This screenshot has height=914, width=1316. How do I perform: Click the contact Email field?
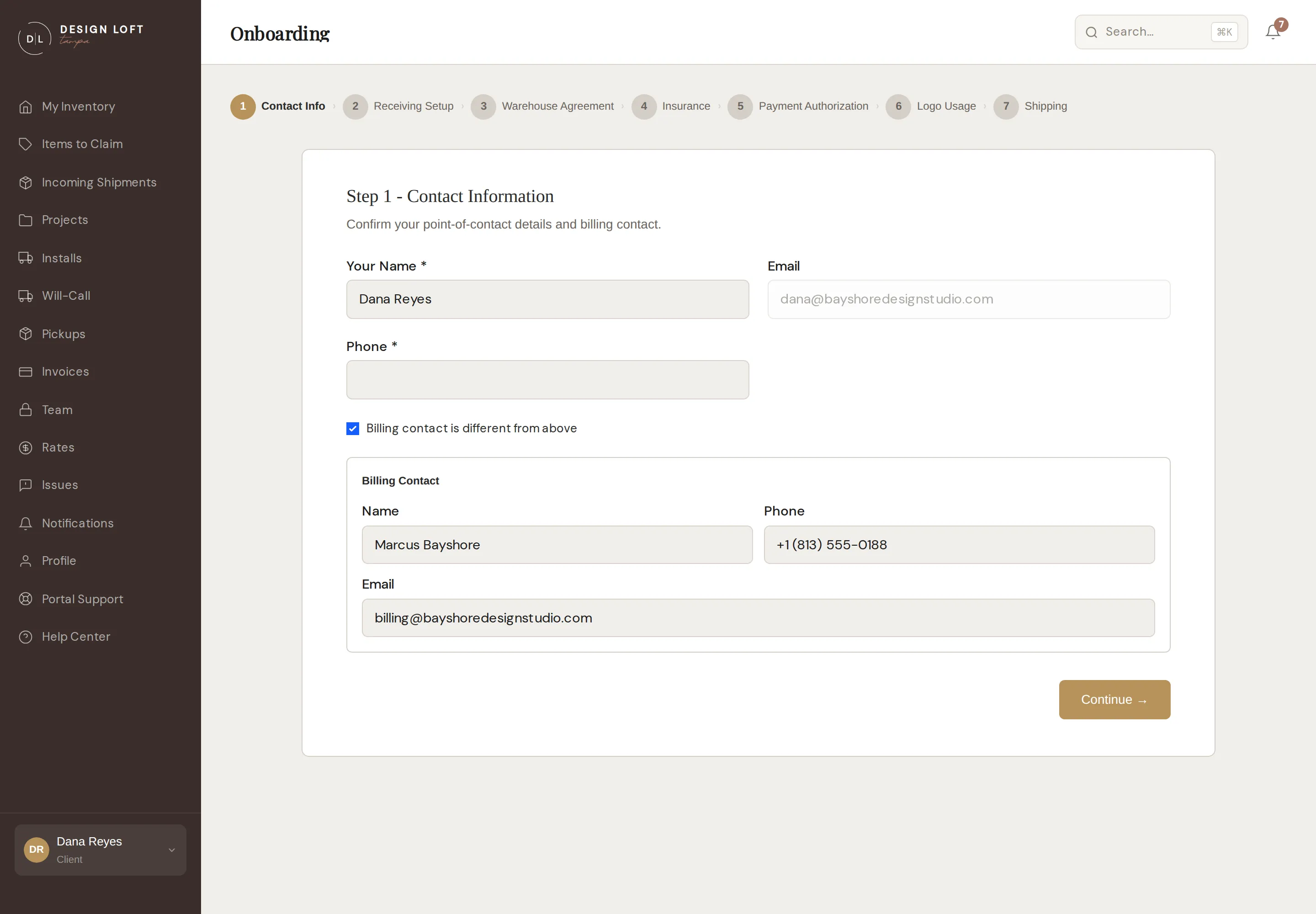(969, 299)
